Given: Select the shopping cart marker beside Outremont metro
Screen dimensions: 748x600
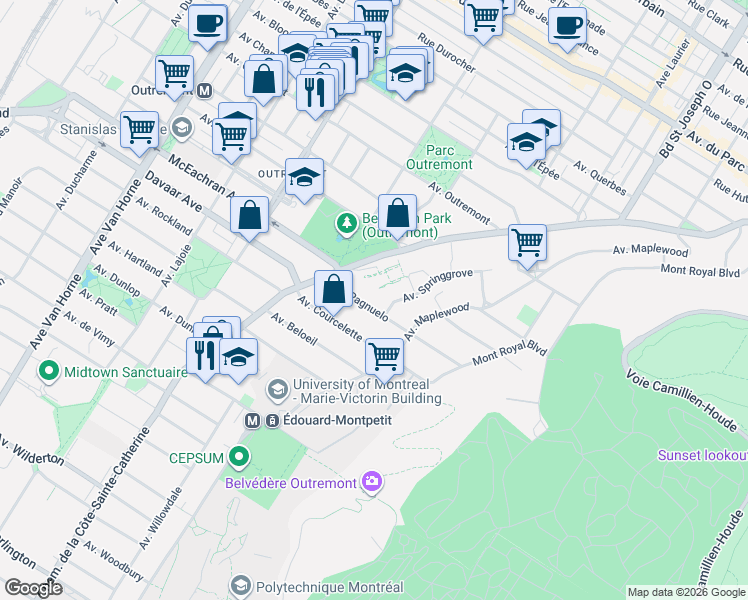Looking at the screenshot, I should pyautogui.click(x=175, y=76).
